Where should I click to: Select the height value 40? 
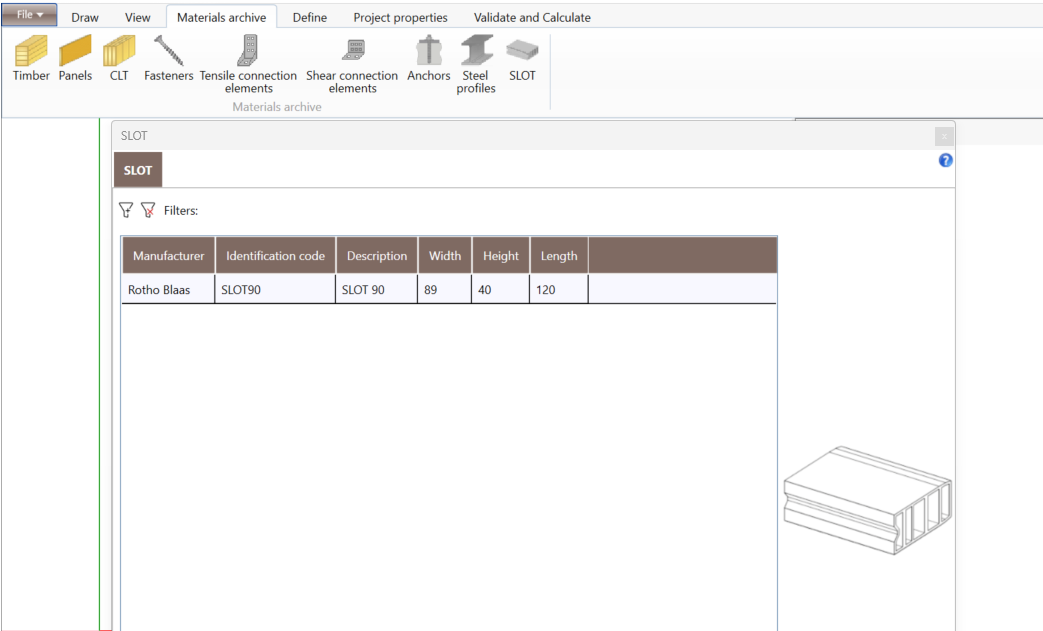point(501,289)
